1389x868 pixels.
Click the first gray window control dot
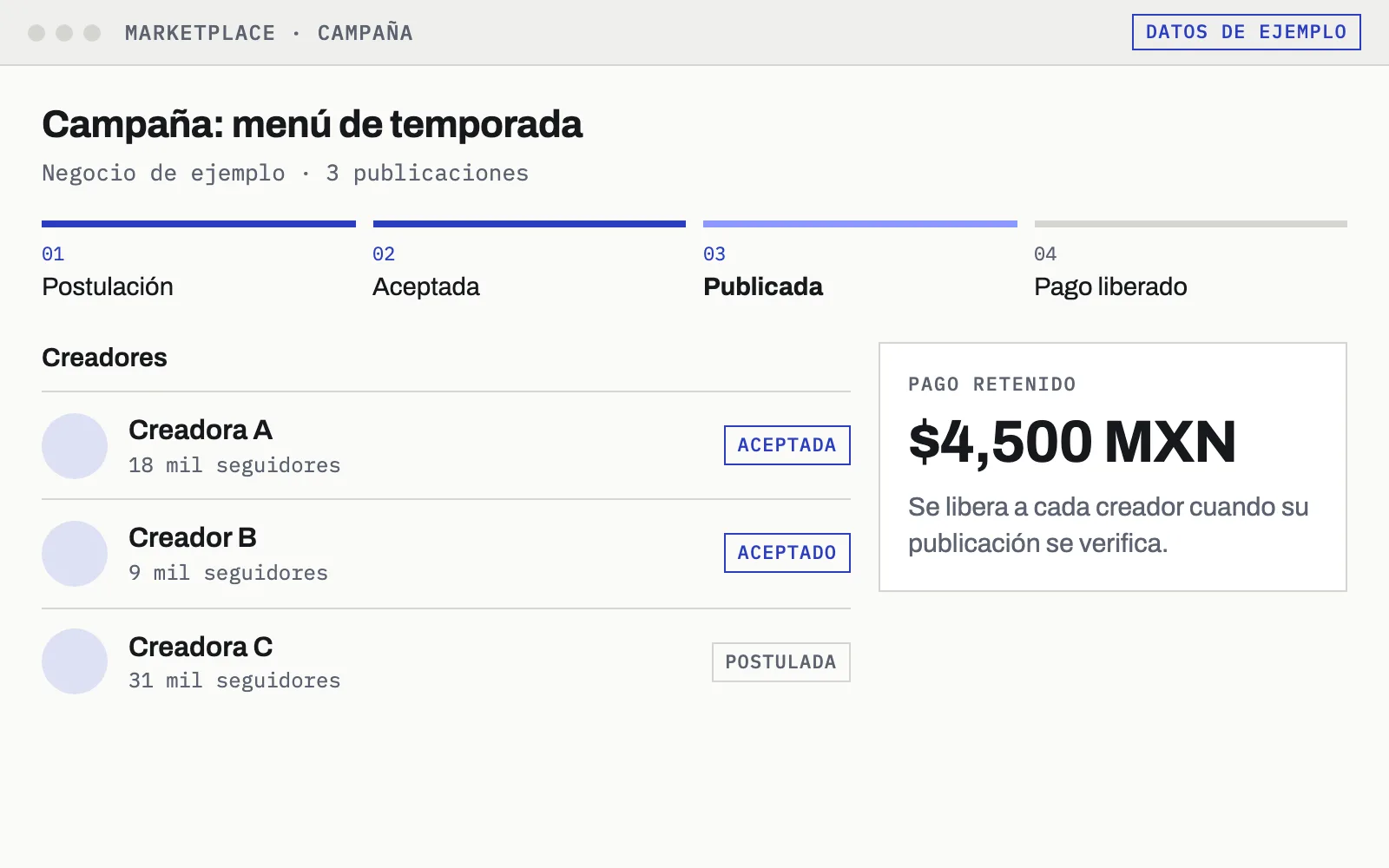(36, 33)
